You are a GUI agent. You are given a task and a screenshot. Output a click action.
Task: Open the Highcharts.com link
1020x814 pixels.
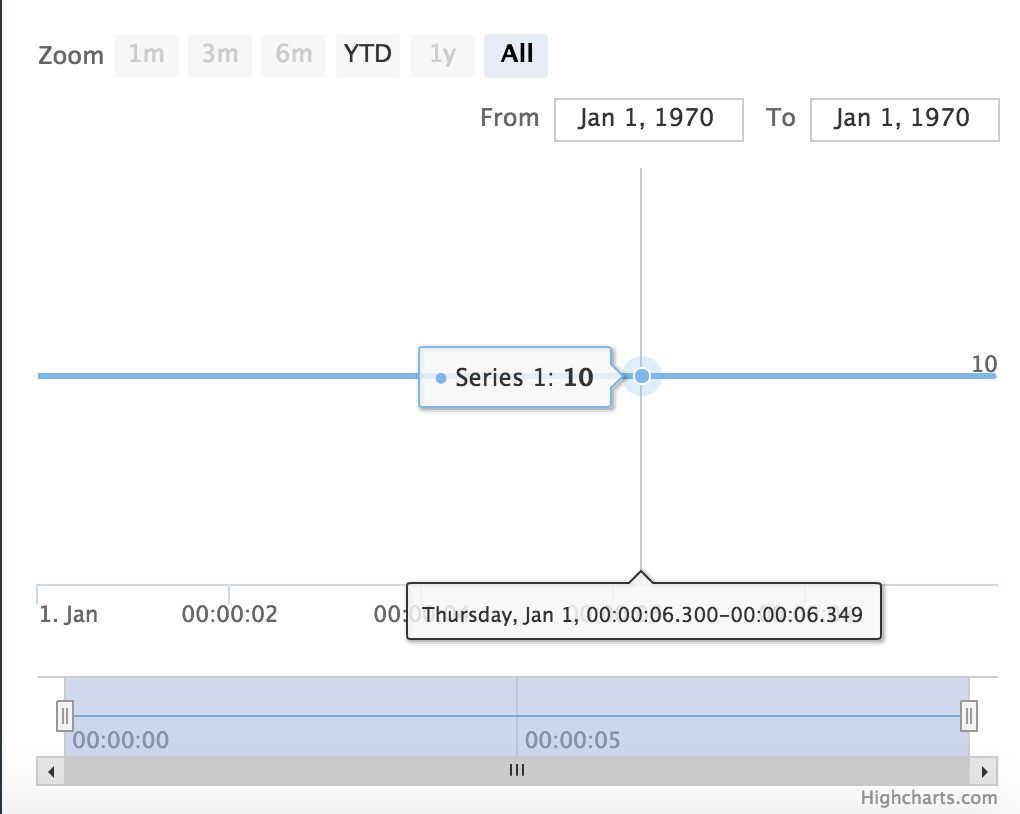tap(927, 797)
